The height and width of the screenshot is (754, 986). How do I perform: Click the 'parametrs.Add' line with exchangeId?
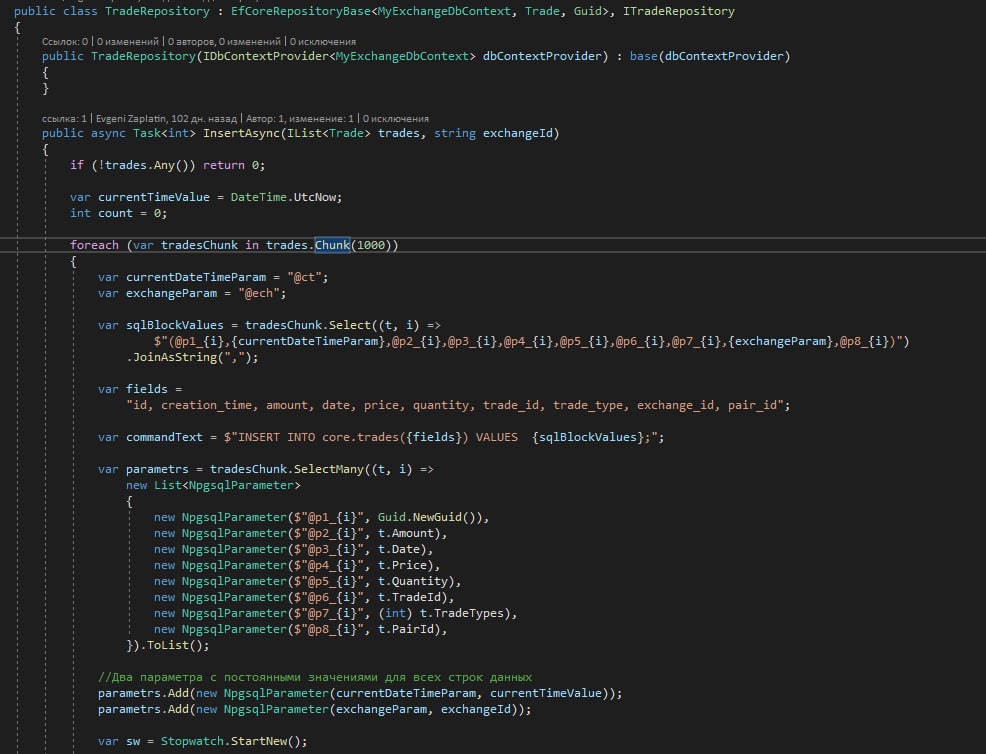314,710
